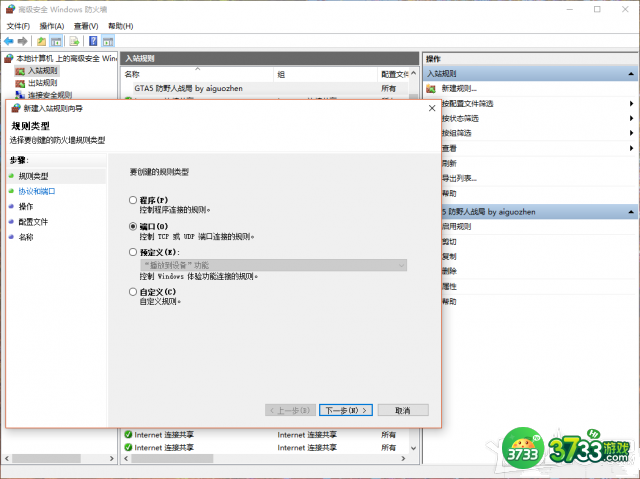640x479 pixels.
Task: Click the Back arrow toolbar icon
Action: (9, 41)
